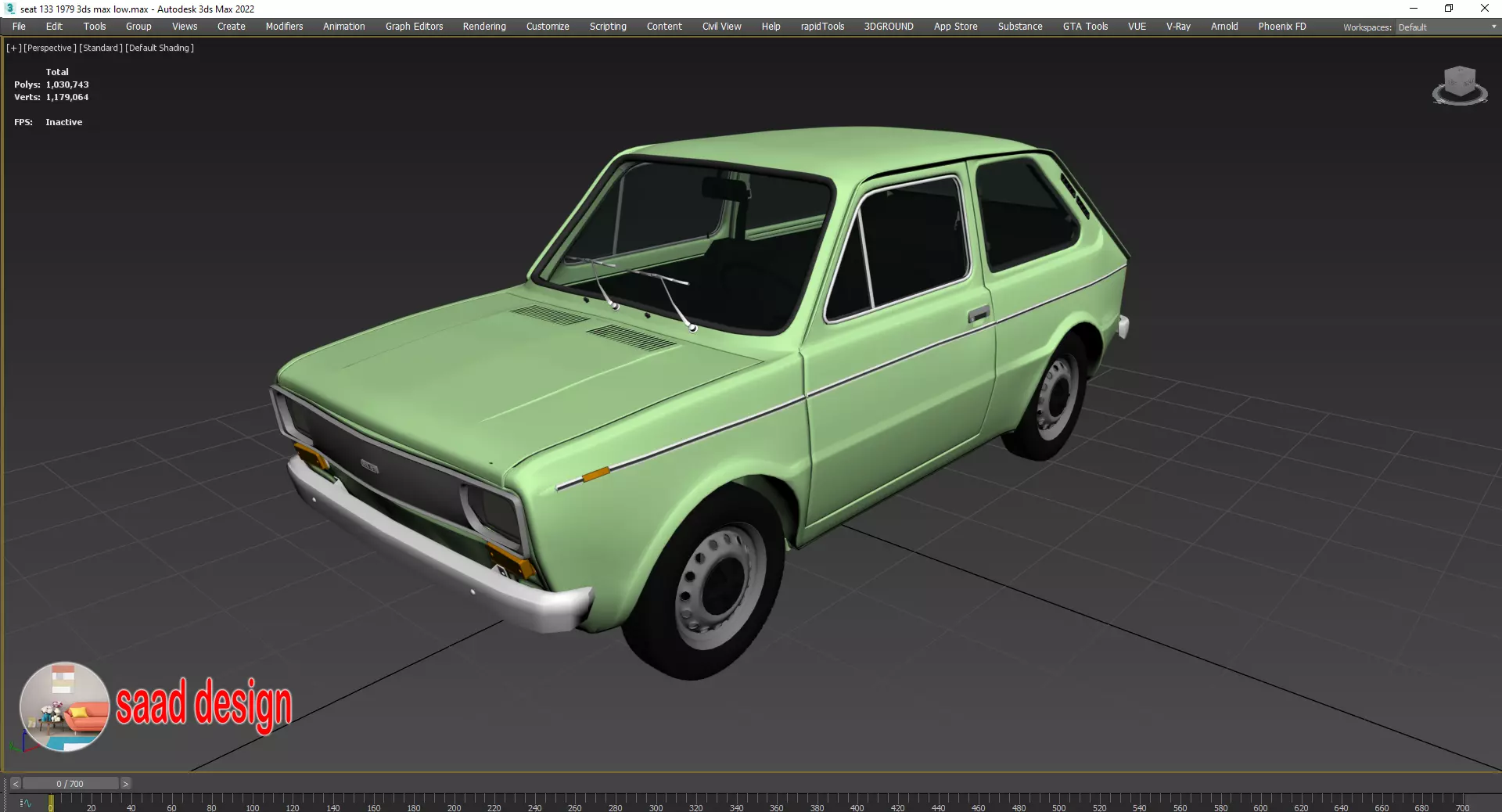Viewport: 1502px width, 812px height.
Task: Open the Arnold menu
Action: pos(1224,27)
